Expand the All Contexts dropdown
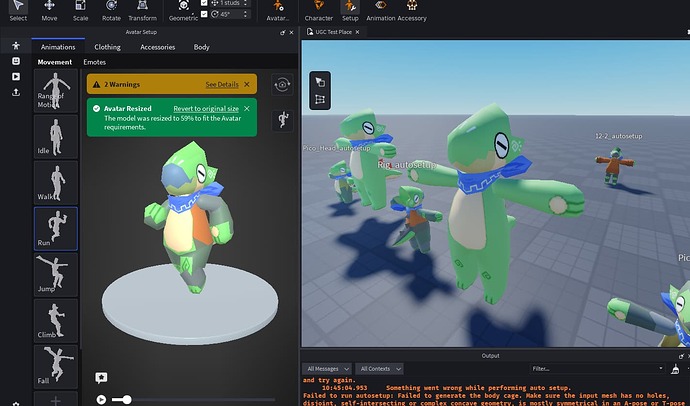The height and width of the screenshot is (406, 690). click(x=380, y=369)
